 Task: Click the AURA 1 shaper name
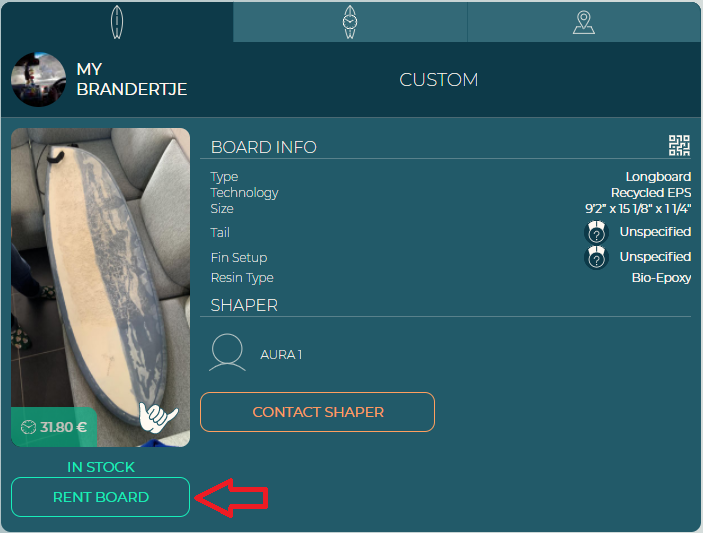(x=281, y=355)
